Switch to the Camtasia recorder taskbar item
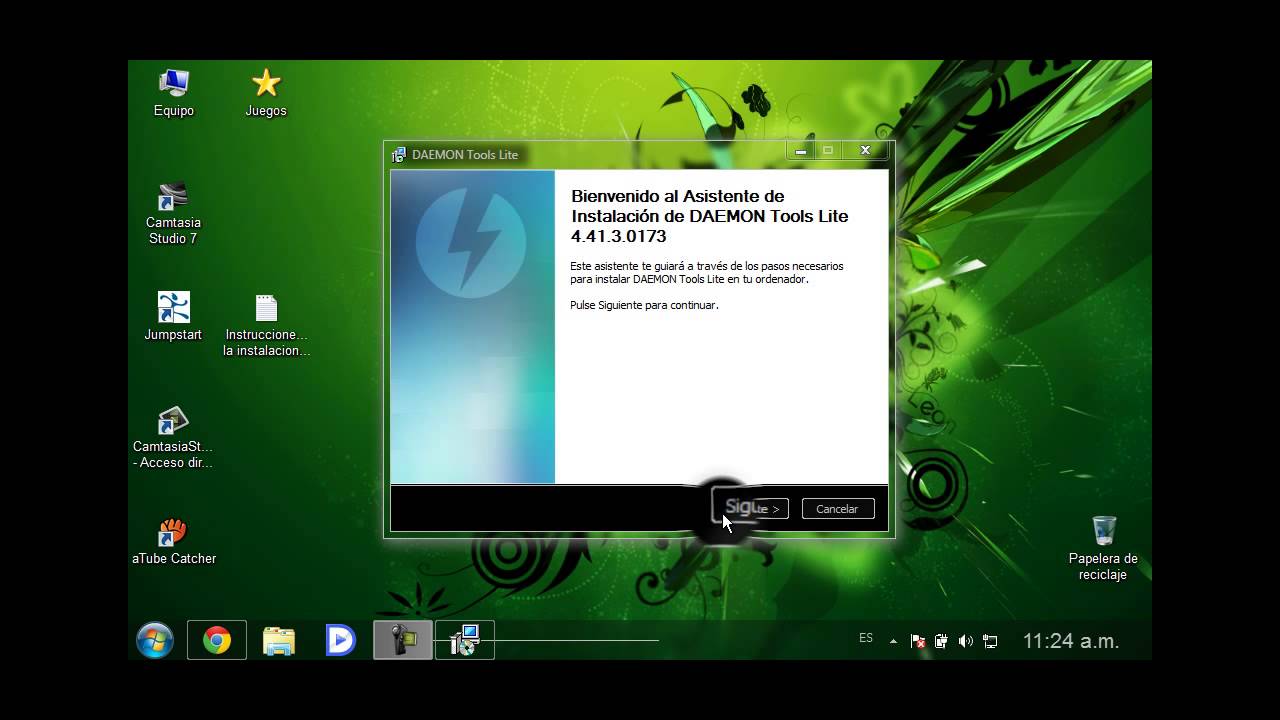The height and width of the screenshot is (720, 1280). 403,640
